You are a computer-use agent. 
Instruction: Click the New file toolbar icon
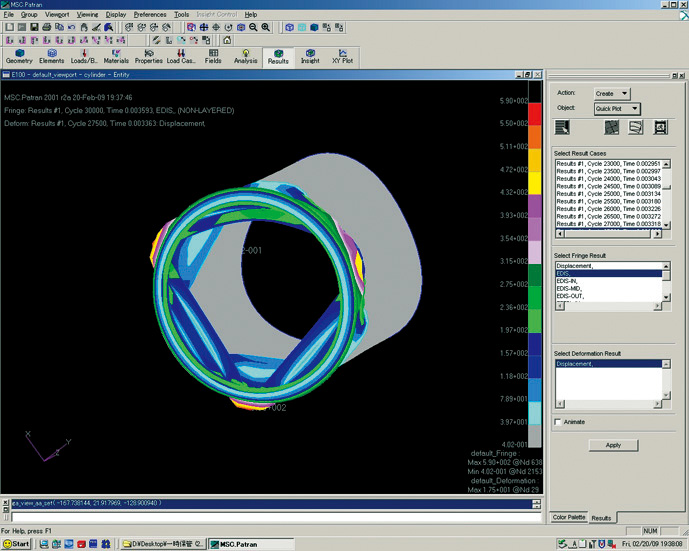[9, 27]
